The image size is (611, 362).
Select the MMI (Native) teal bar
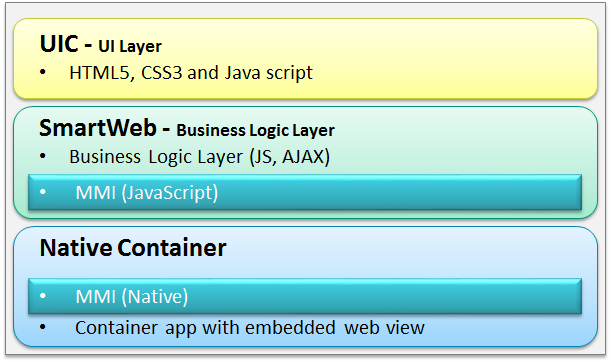pyautogui.click(x=305, y=296)
